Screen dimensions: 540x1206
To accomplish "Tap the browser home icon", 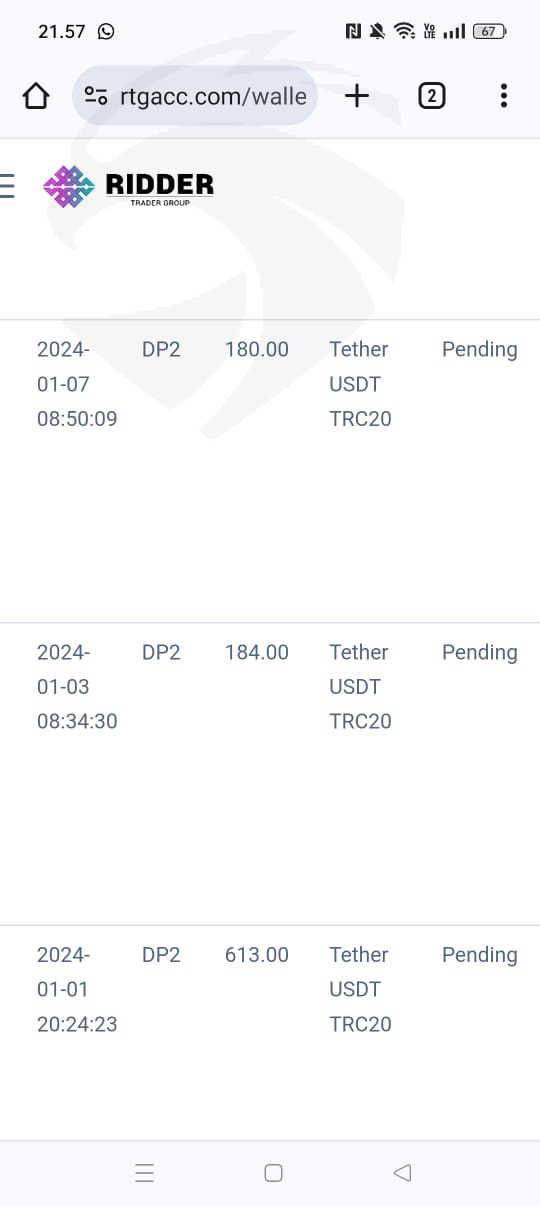I will point(35,96).
